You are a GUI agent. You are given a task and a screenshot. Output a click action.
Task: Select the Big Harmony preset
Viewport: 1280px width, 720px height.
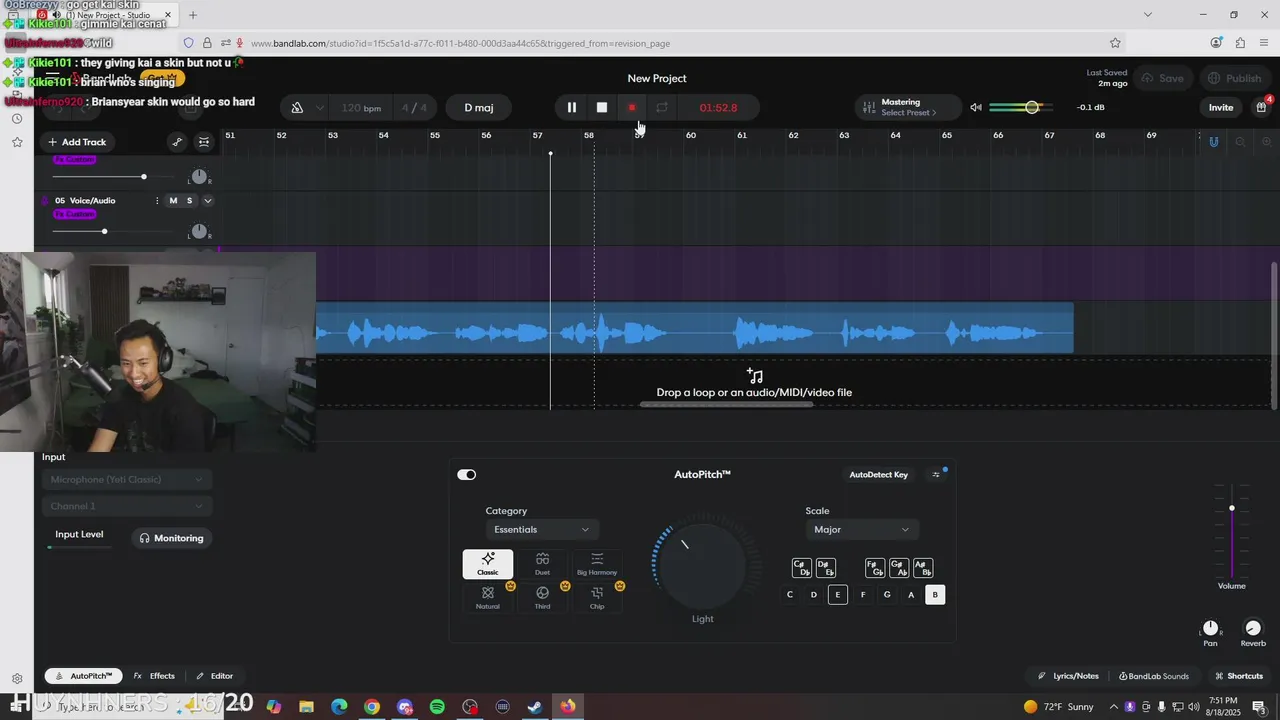[x=597, y=564]
